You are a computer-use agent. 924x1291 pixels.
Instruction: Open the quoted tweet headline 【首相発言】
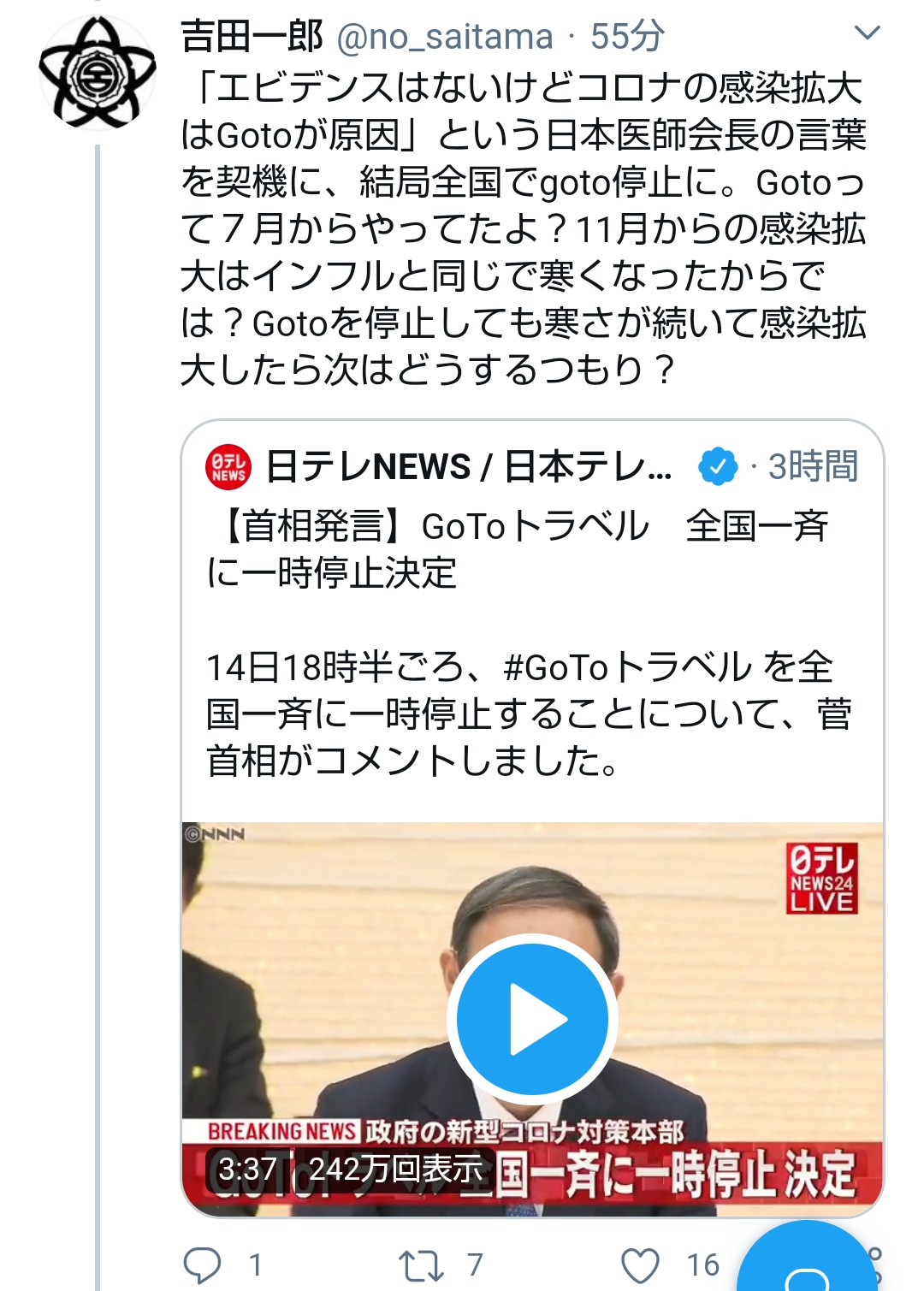pos(312,526)
